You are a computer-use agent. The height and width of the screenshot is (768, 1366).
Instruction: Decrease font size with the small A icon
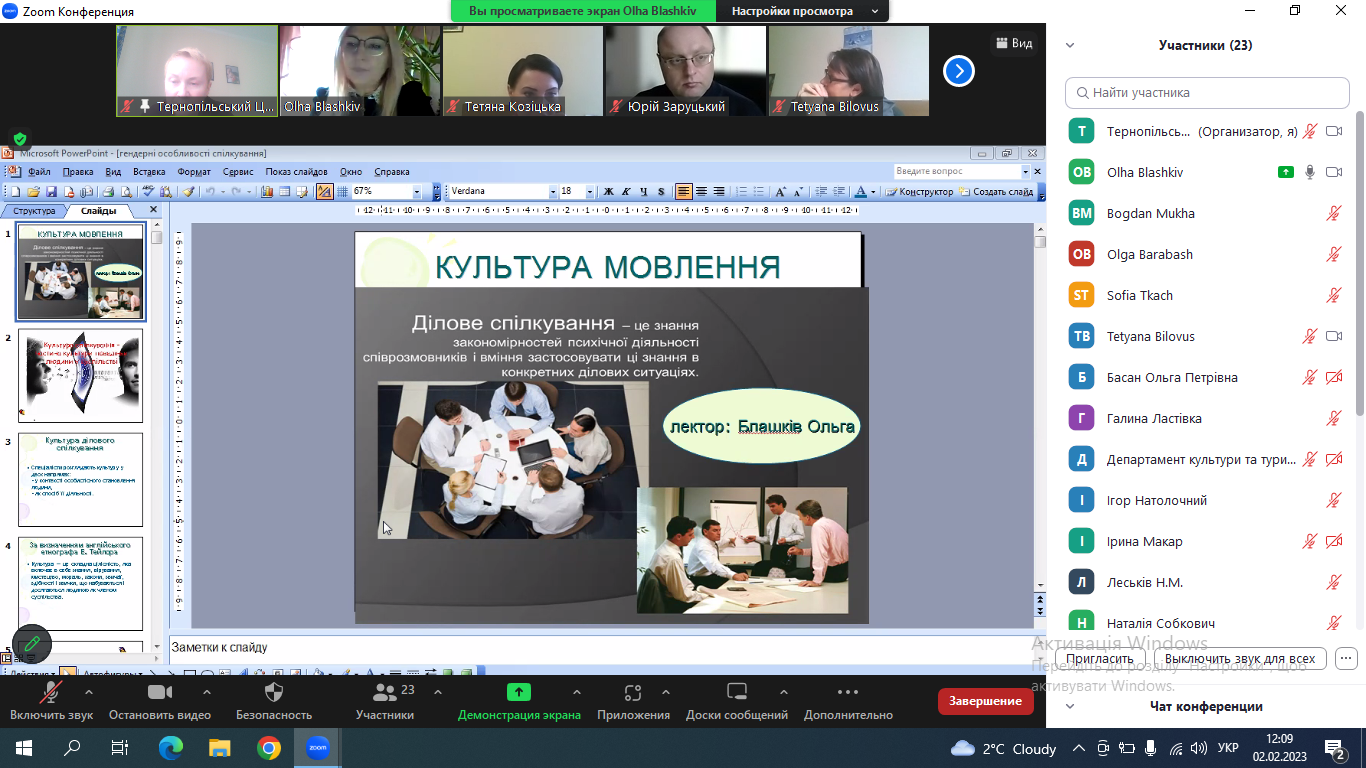point(798,191)
